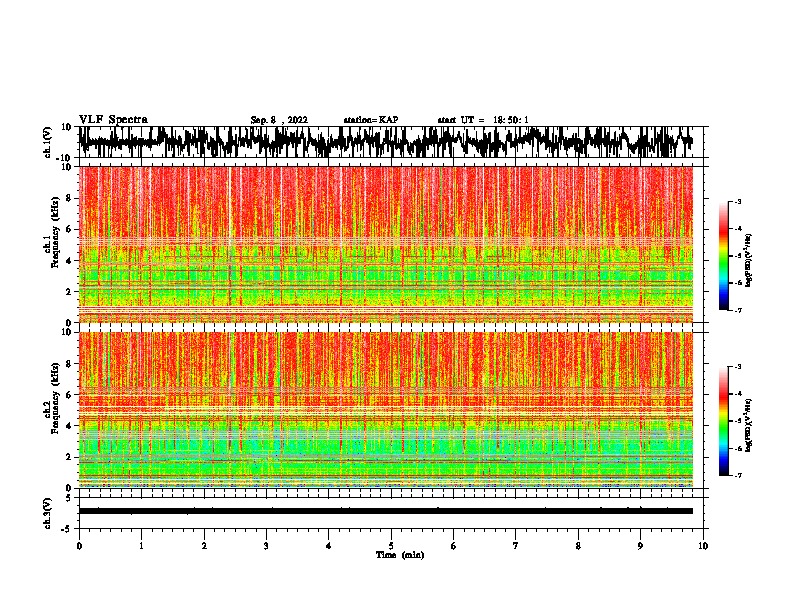Click the '5' tick on the ch.3(V) axis

[70, 498]
